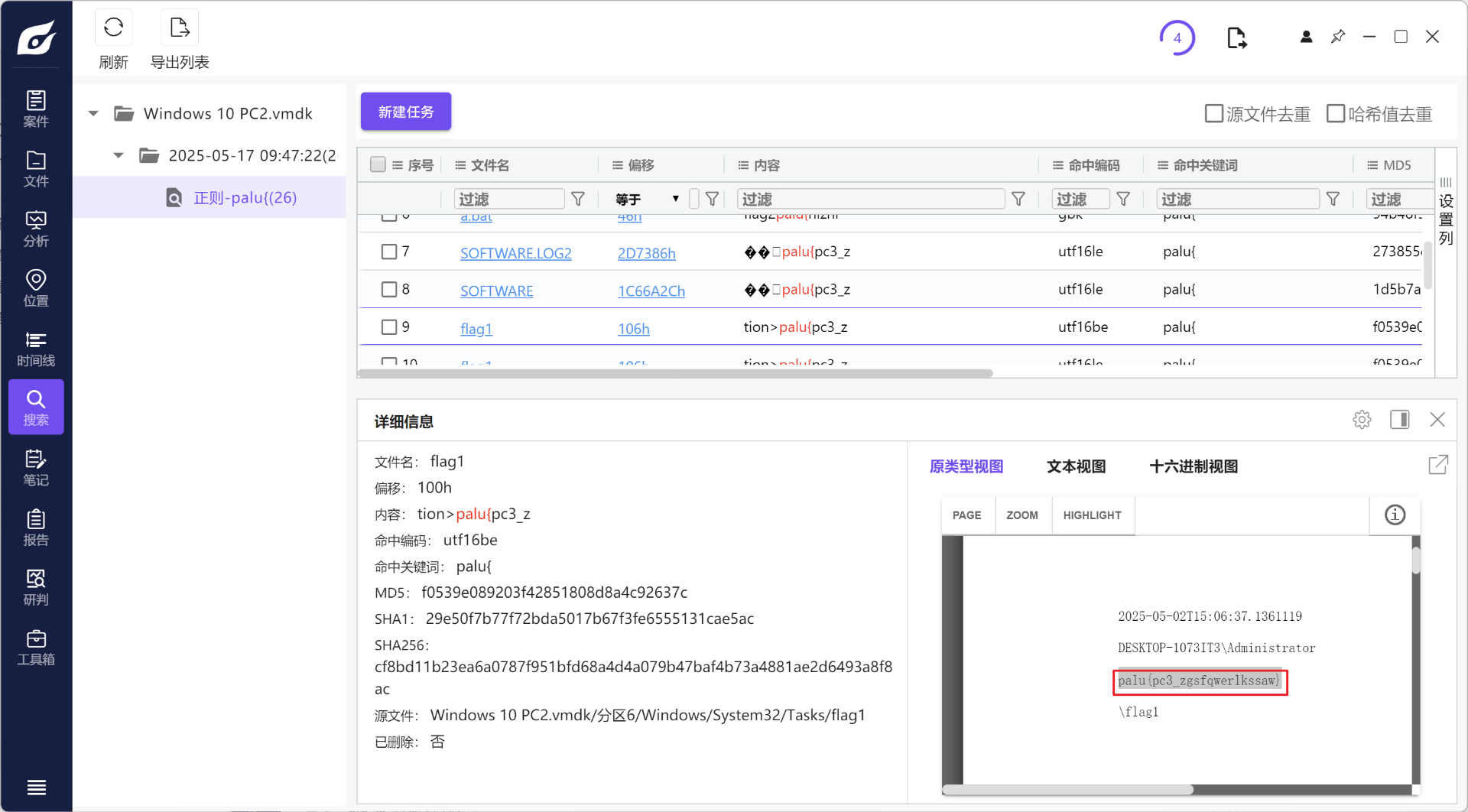This screenshot has width=1468, height=812.
Task: Toggle the select-all checkbox in table header
Action: click(x=378, y=164)
